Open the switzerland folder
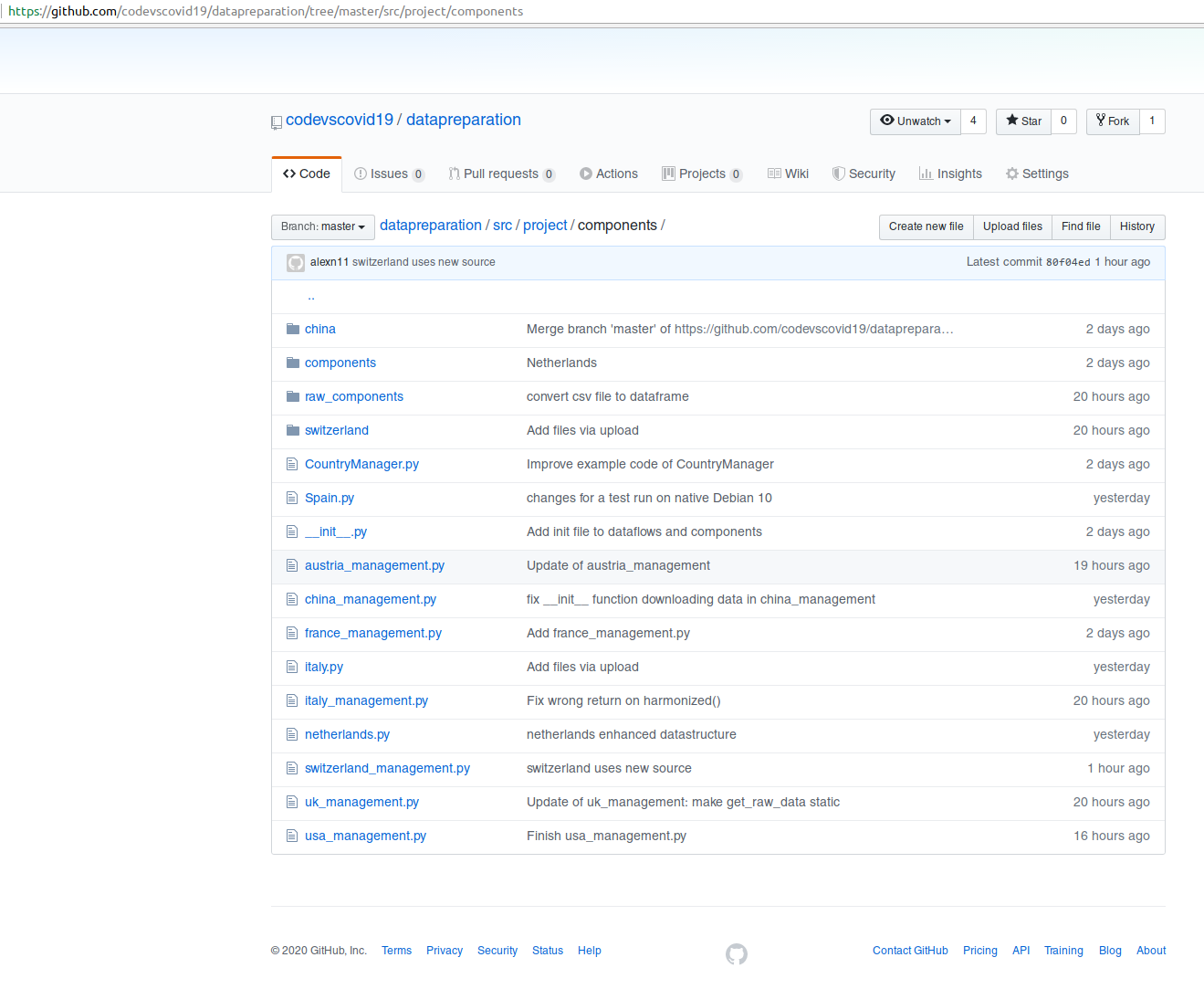1204x989 pixels. pyautogui.click(x=337, y=430)
